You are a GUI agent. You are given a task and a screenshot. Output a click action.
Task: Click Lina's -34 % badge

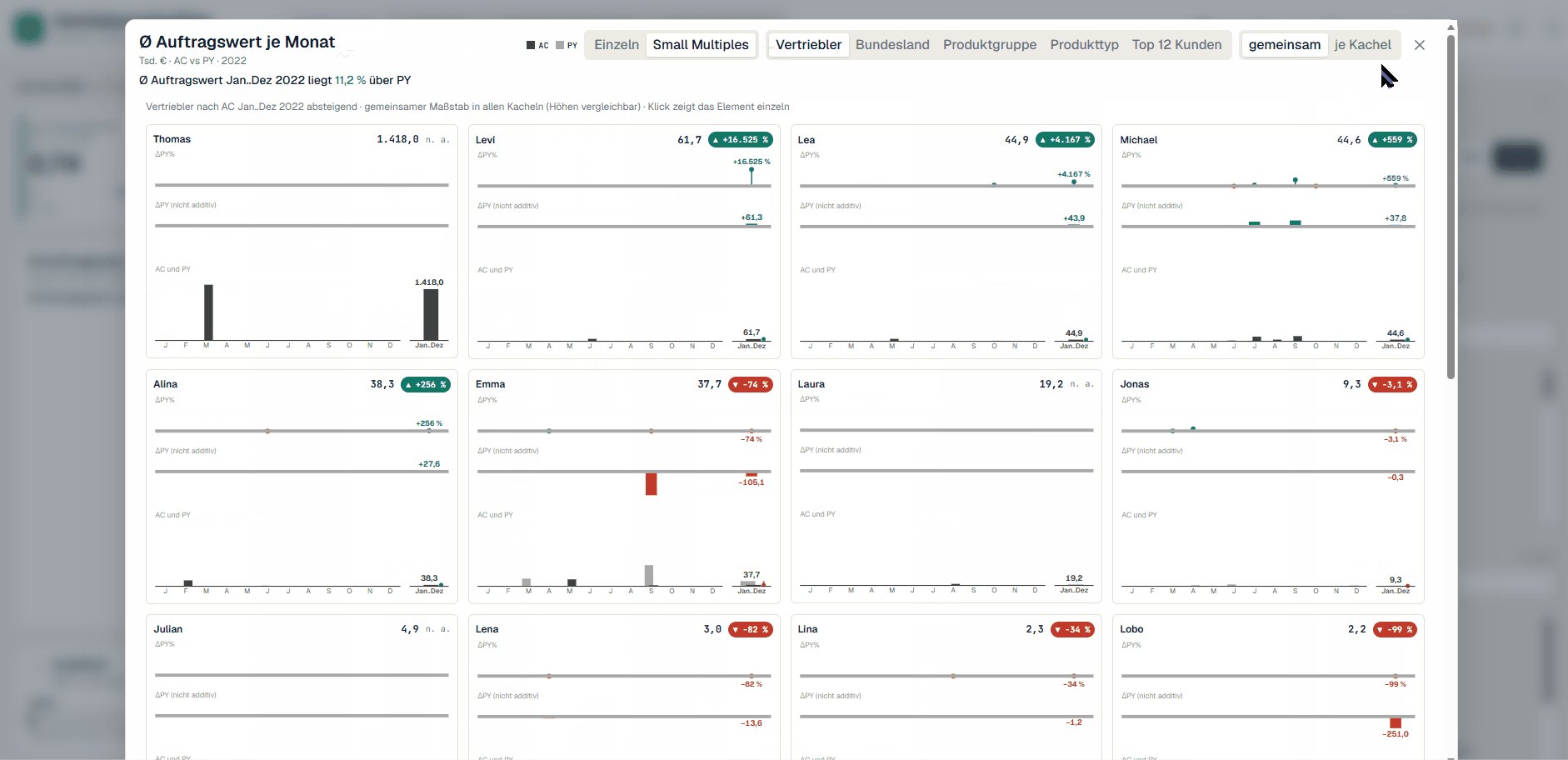coord(1072,630)
